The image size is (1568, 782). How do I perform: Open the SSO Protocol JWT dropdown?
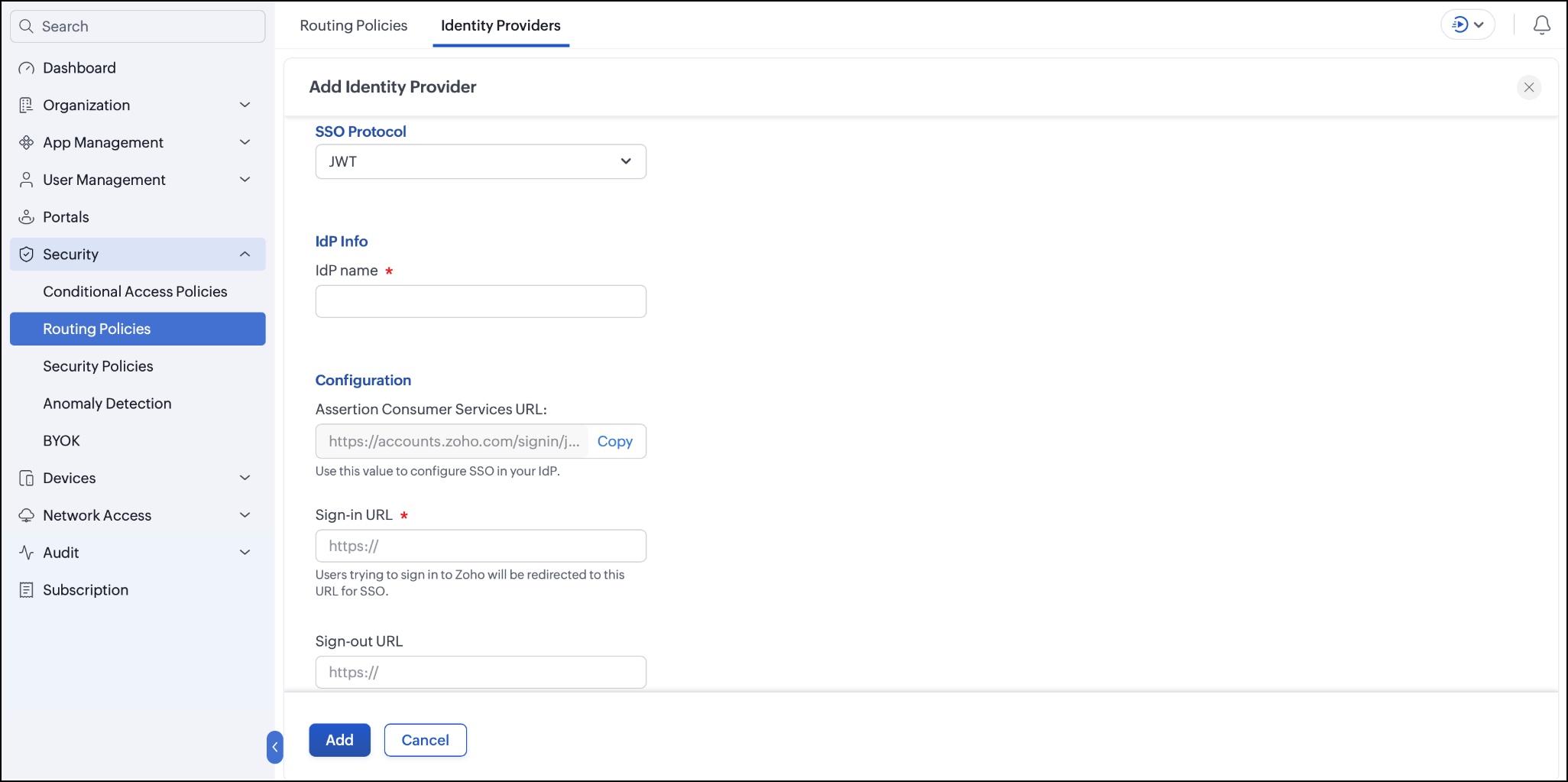click(x=481, y=161)
